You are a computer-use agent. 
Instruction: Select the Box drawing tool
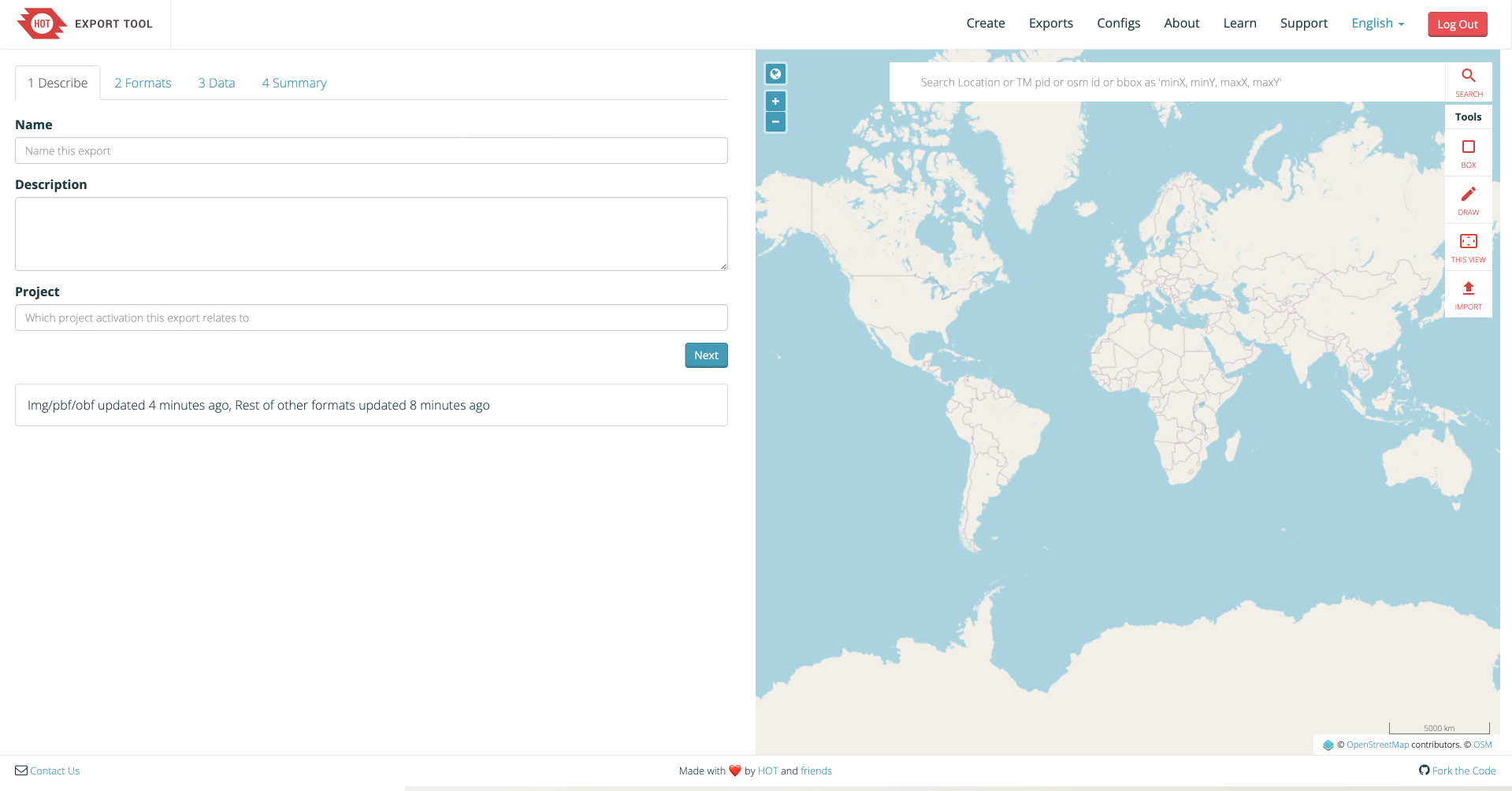(1468, 152)
